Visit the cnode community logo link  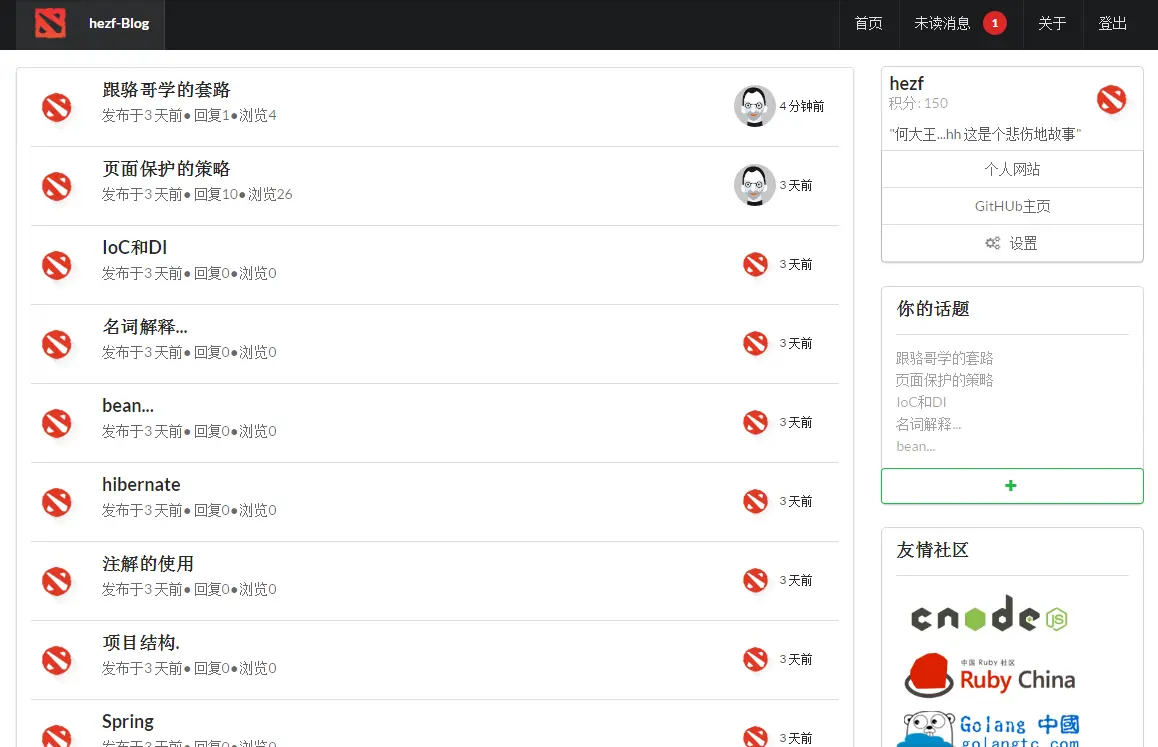[x=989, y=614]
